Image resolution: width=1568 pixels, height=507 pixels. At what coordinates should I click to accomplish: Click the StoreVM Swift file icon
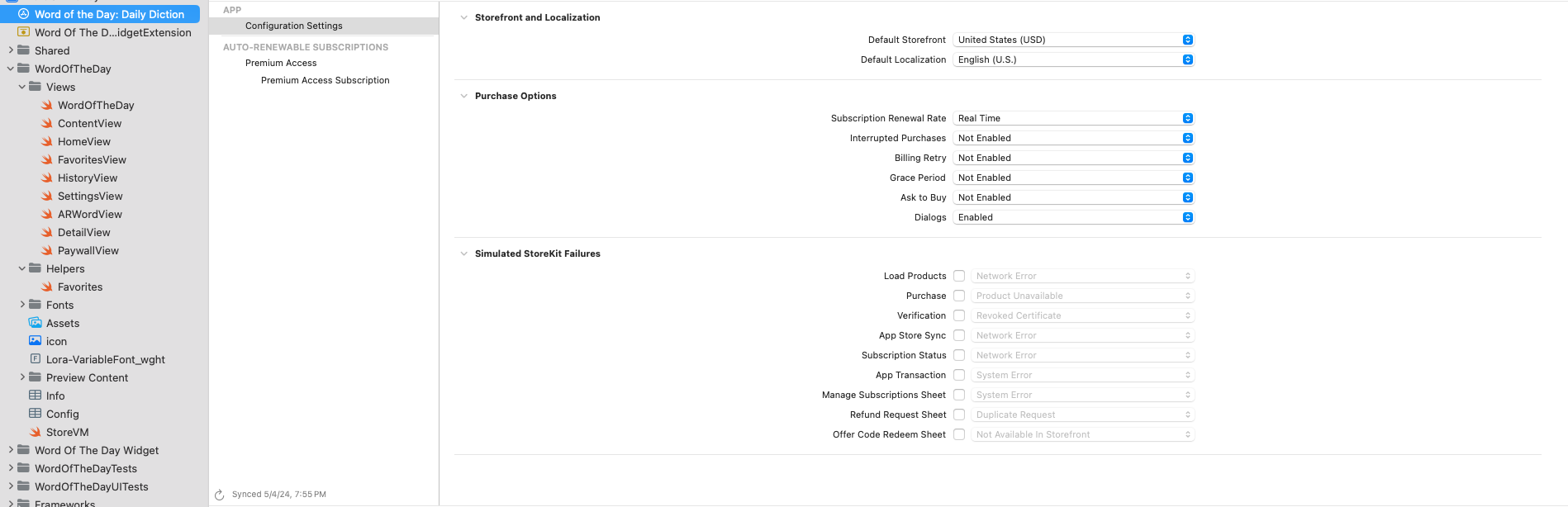point(36,433)
